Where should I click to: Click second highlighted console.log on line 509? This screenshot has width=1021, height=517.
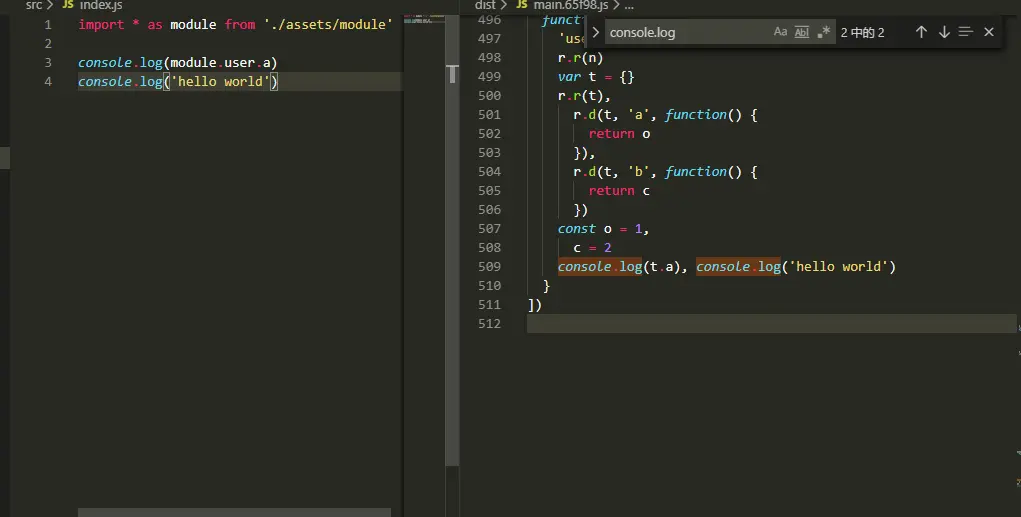click(x=738, y=266)
